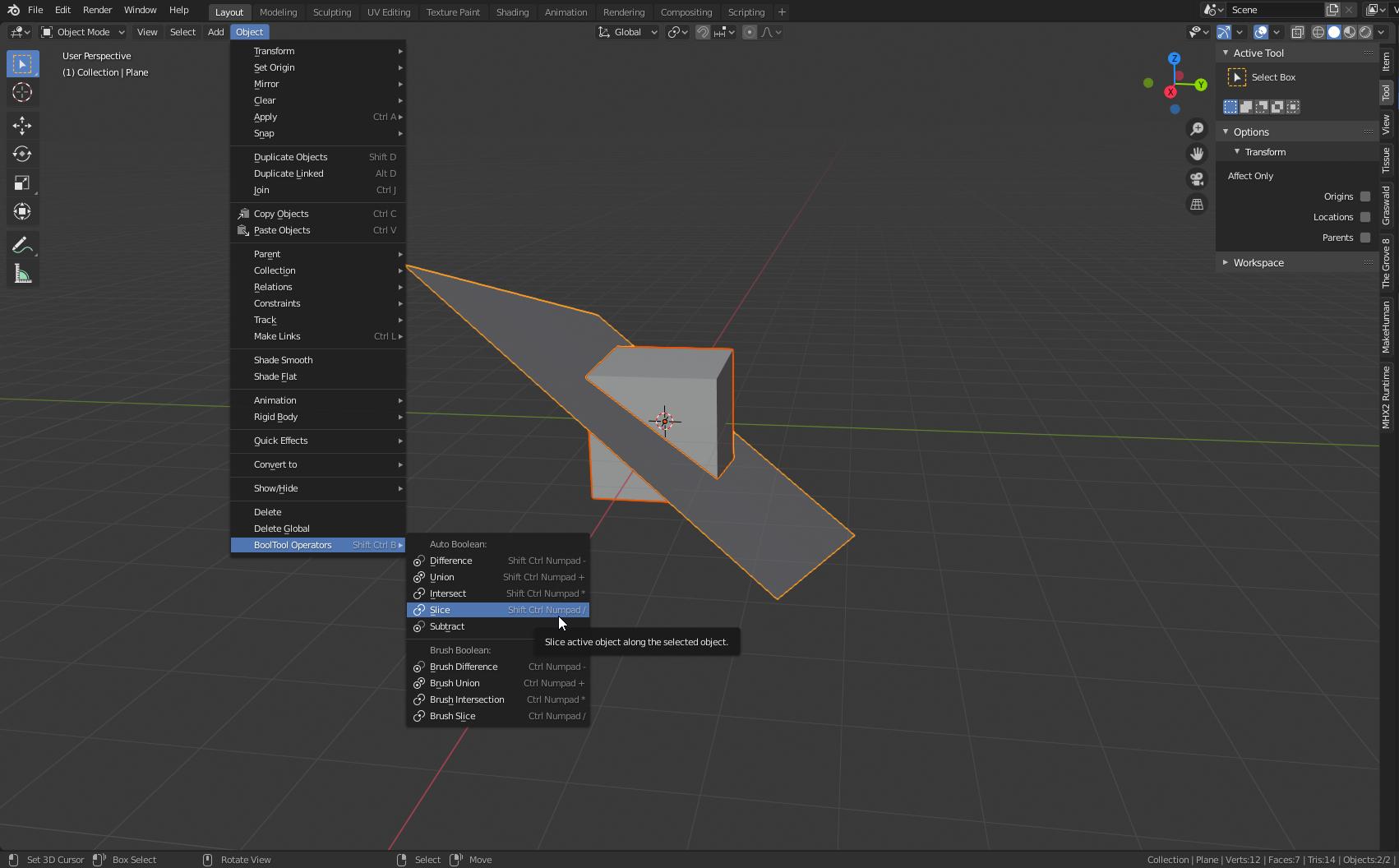Pick the Rotate tool in toolbar
The height and width of the screenshot is (868, 1399).
tap(22, 154)
